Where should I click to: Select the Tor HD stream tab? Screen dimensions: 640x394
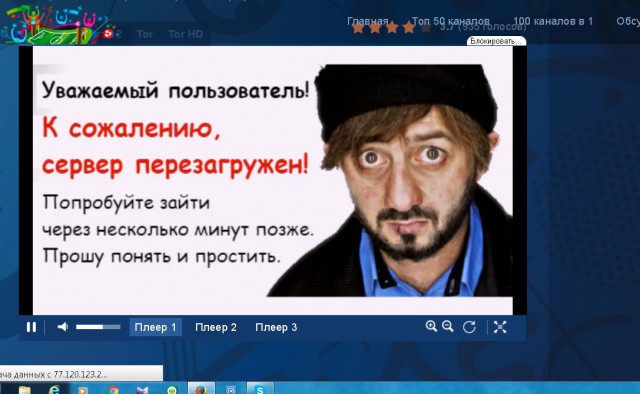pos(185,34)
